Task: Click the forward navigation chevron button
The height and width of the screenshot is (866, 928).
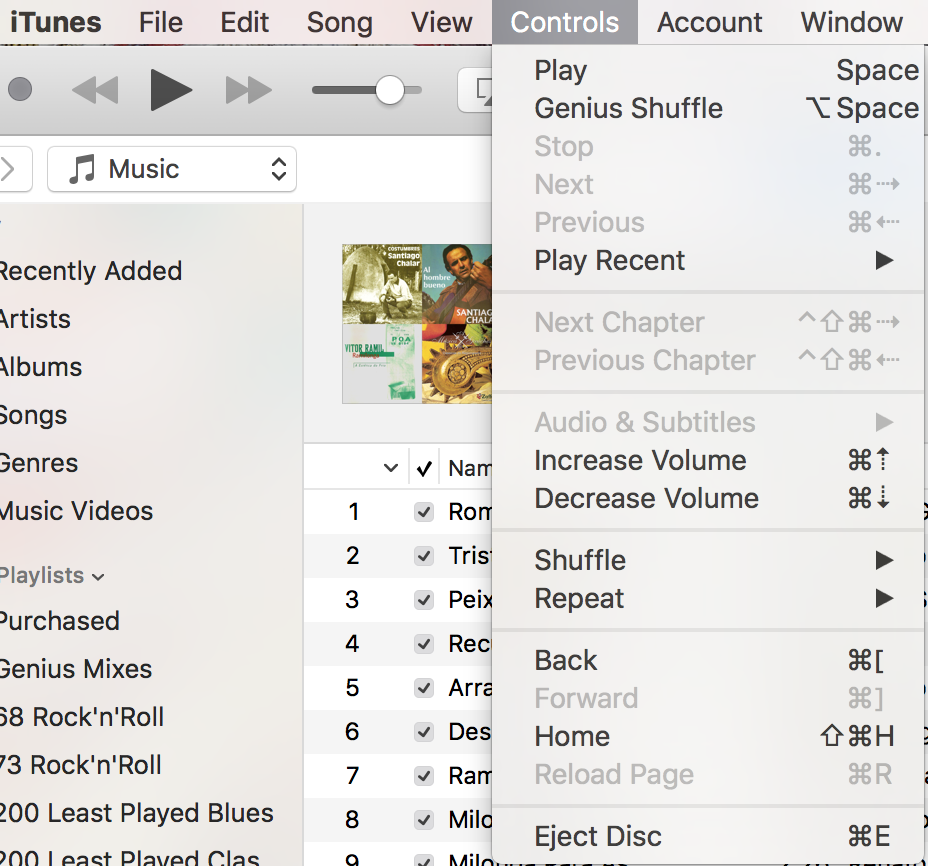Action: [9, 169]
